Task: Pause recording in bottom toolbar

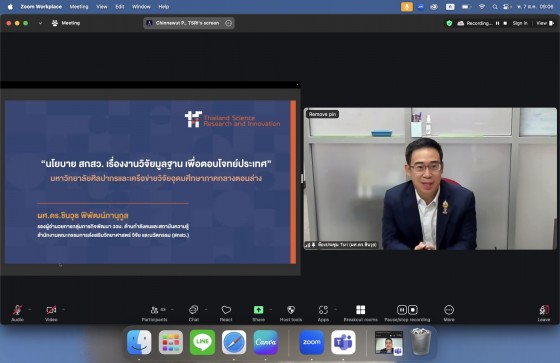Action: pos(402,310)
